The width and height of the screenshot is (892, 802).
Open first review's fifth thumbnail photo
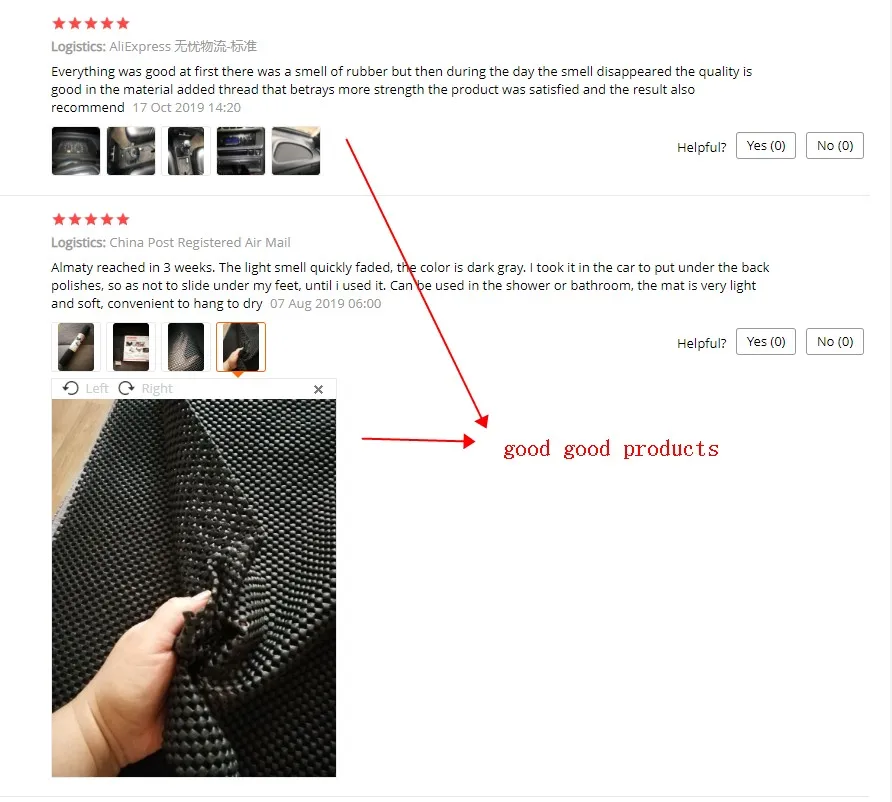coord(296,151)
